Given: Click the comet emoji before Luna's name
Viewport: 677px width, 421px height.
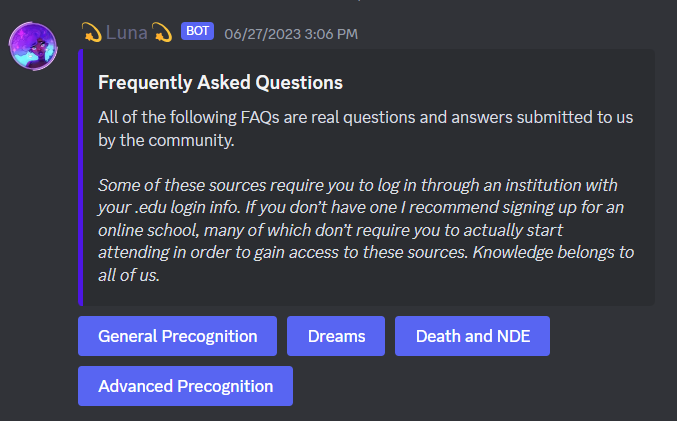Looking at the screenshot, I should pyautogui.click(x=91, y=33).
